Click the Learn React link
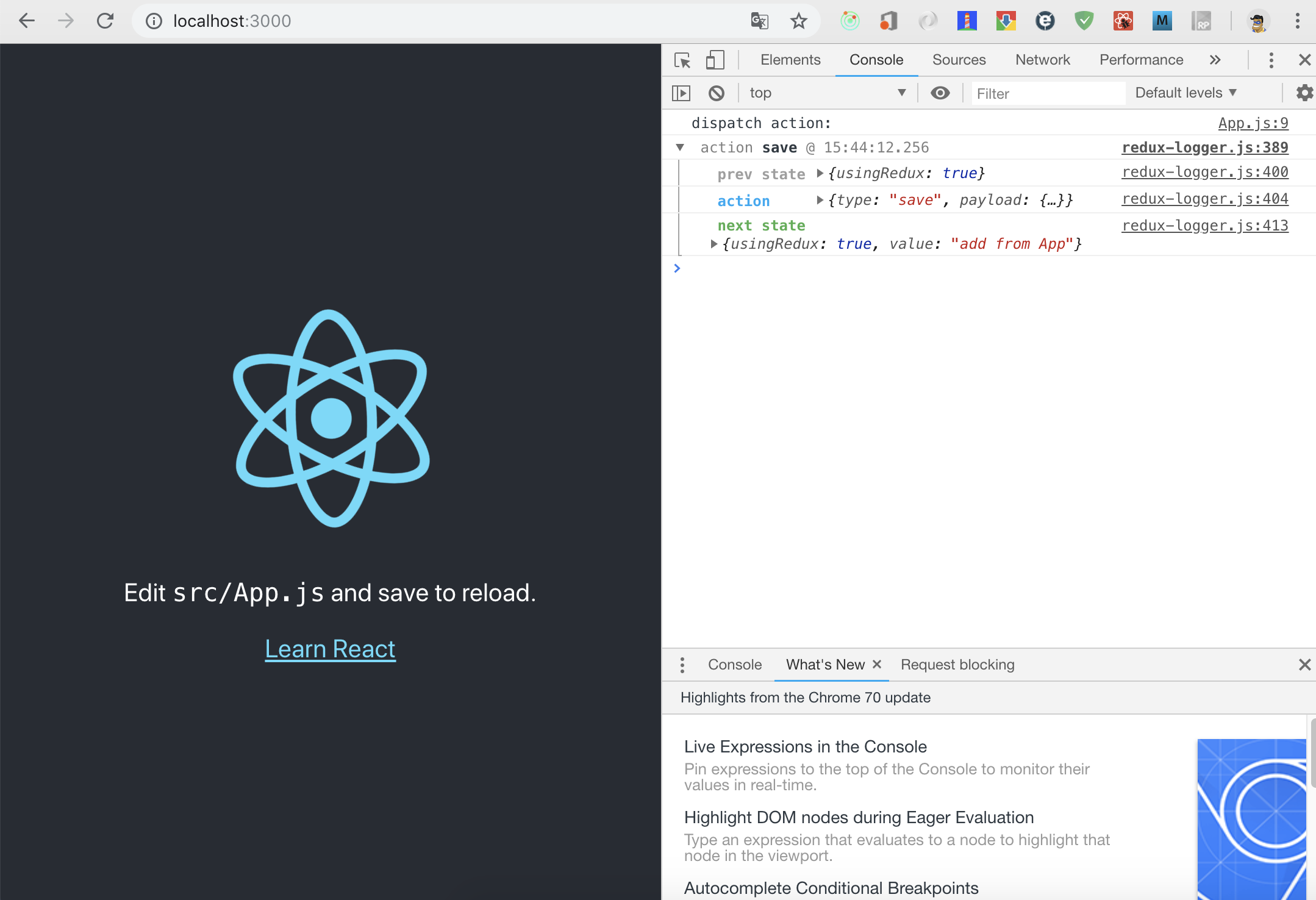Viewport: 1316px width, 900px height. pyautogui.click(x=330, y=649)
